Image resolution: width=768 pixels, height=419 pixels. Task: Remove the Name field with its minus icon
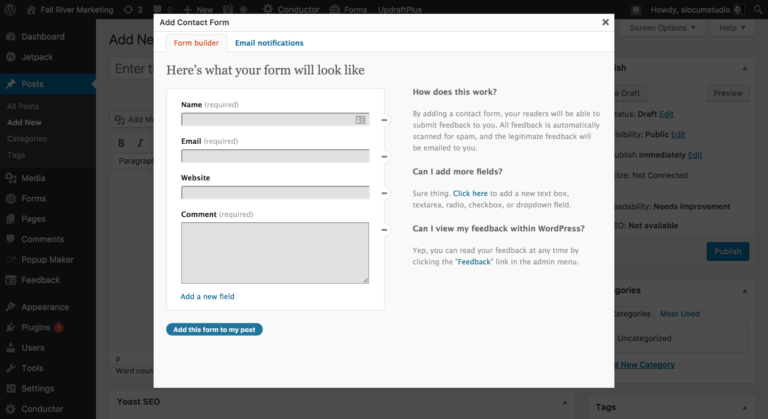(384, 120)
